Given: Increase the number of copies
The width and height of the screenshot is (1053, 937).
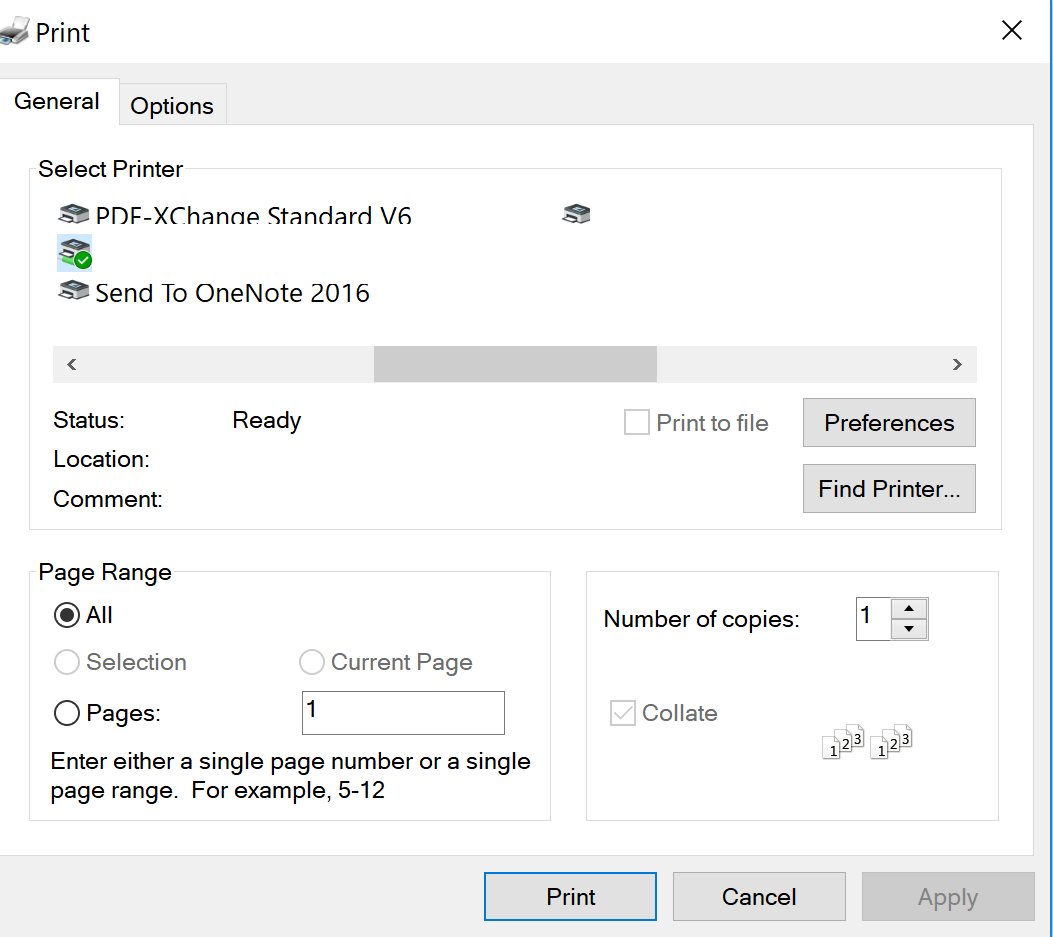Looking at the screenshot, I should coord(909,609).
